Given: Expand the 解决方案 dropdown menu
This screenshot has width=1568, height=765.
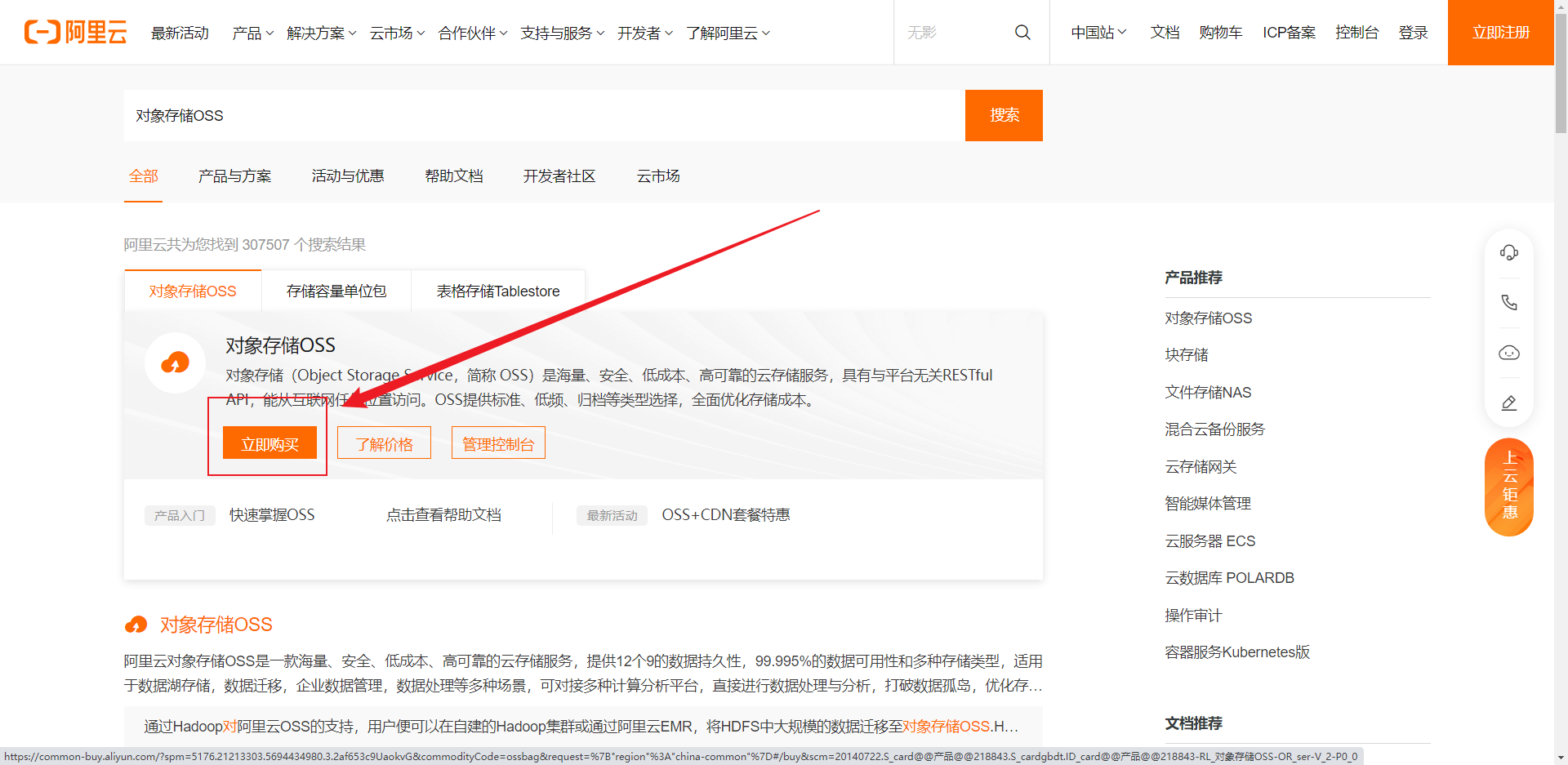Looking at the screenshot, I should click(322, 33).
